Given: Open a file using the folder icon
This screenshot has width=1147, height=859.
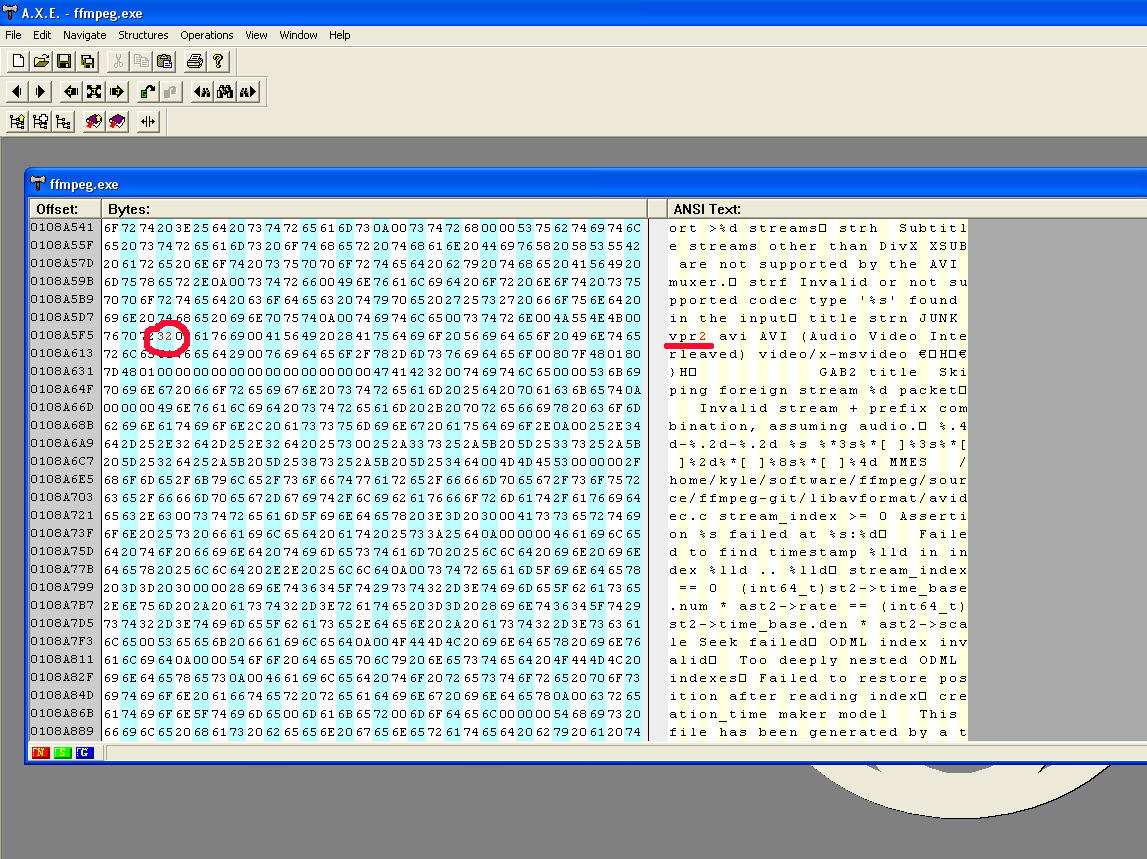Looking at the screenshot, I should tap(42, 61).
